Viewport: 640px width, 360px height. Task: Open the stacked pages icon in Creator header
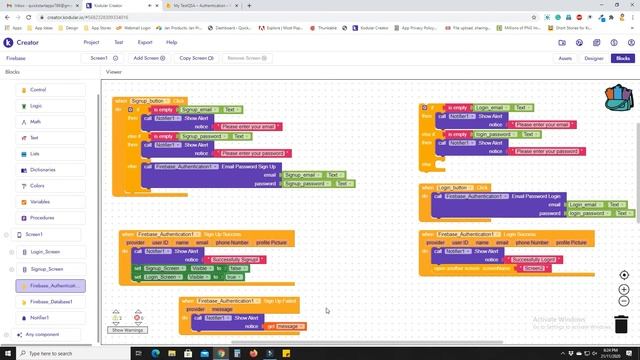tap(596, 42)
